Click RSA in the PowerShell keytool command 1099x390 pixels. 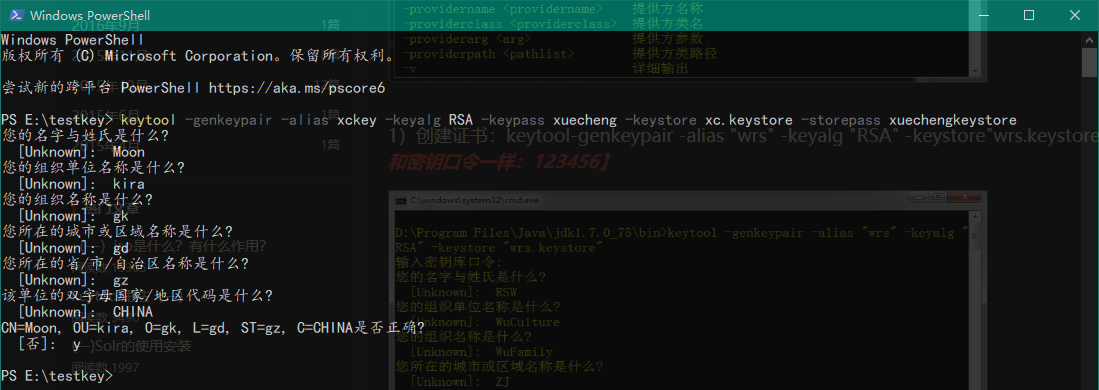point(460,120)
